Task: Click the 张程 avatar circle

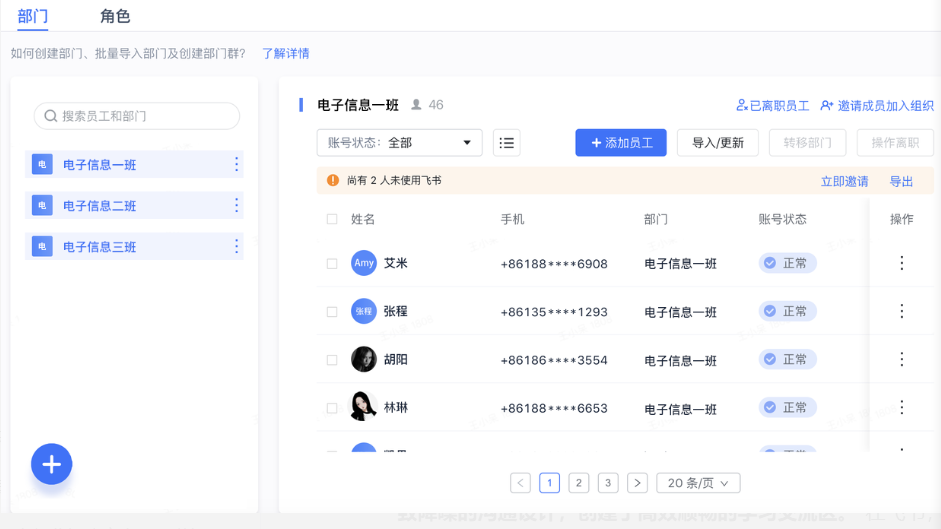Action: click(364, 311)
